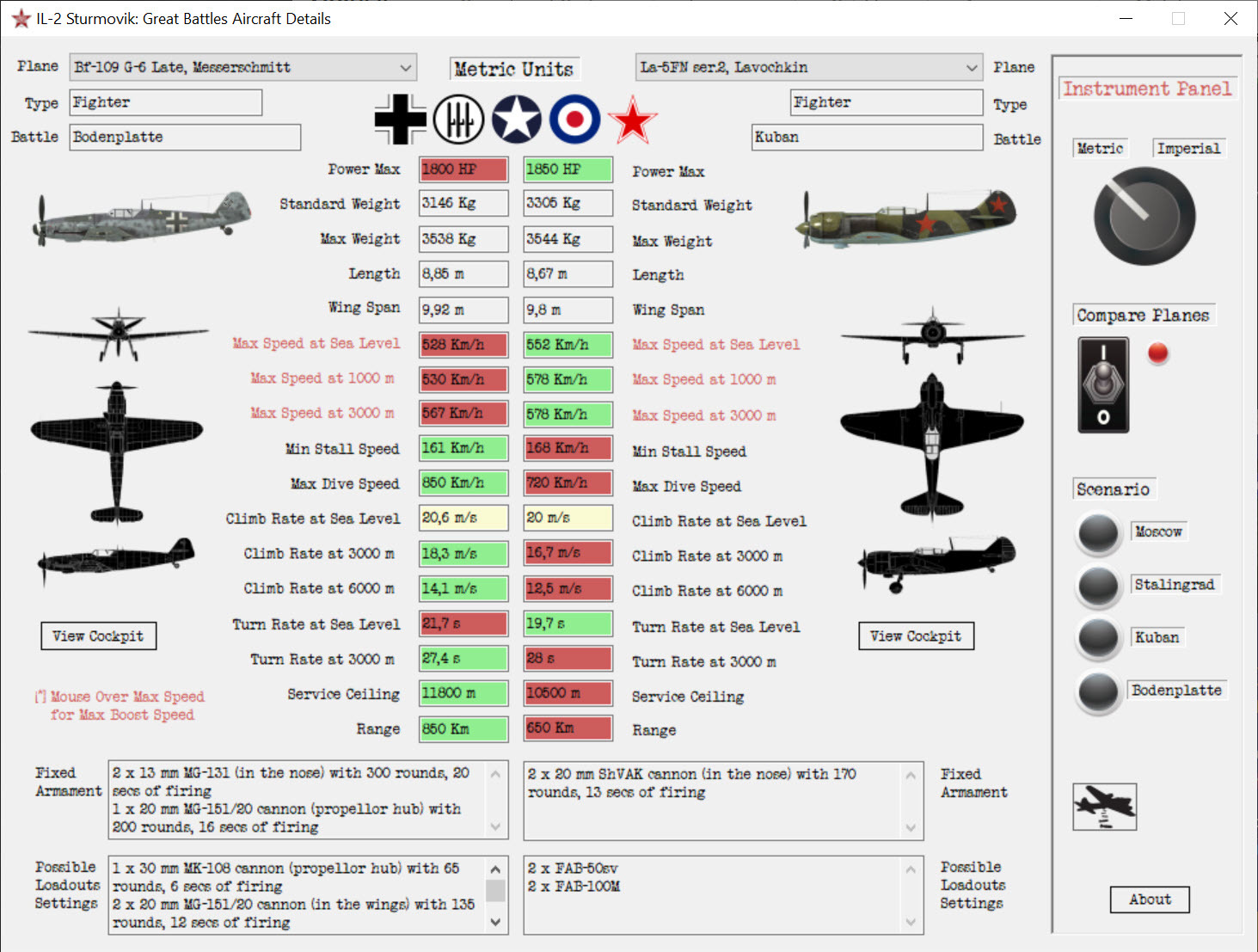Screen dimensions: 1258x952
Task: Click the 20,6 m/s climb rate value
Action: [x=464, y=518]
